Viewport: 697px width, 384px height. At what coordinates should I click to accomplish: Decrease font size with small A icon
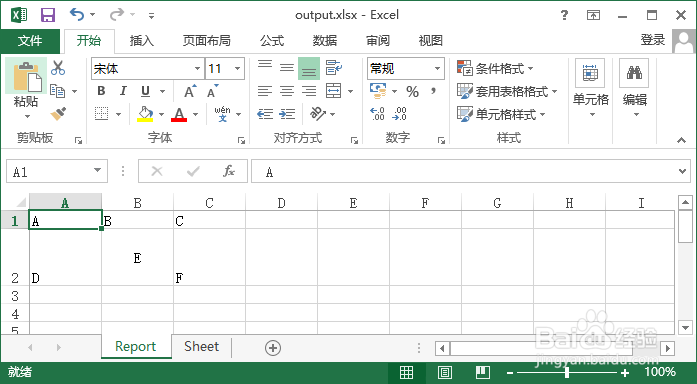point(213,91)
